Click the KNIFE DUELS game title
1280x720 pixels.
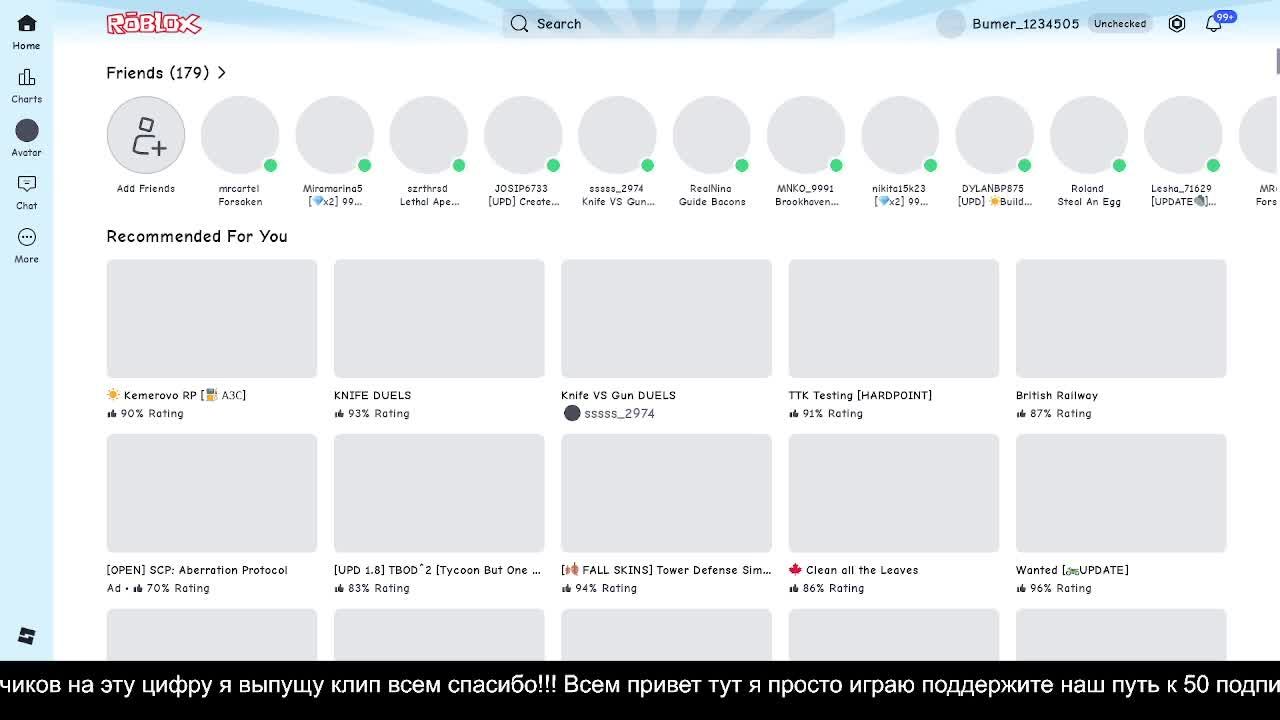pos(372,395)
